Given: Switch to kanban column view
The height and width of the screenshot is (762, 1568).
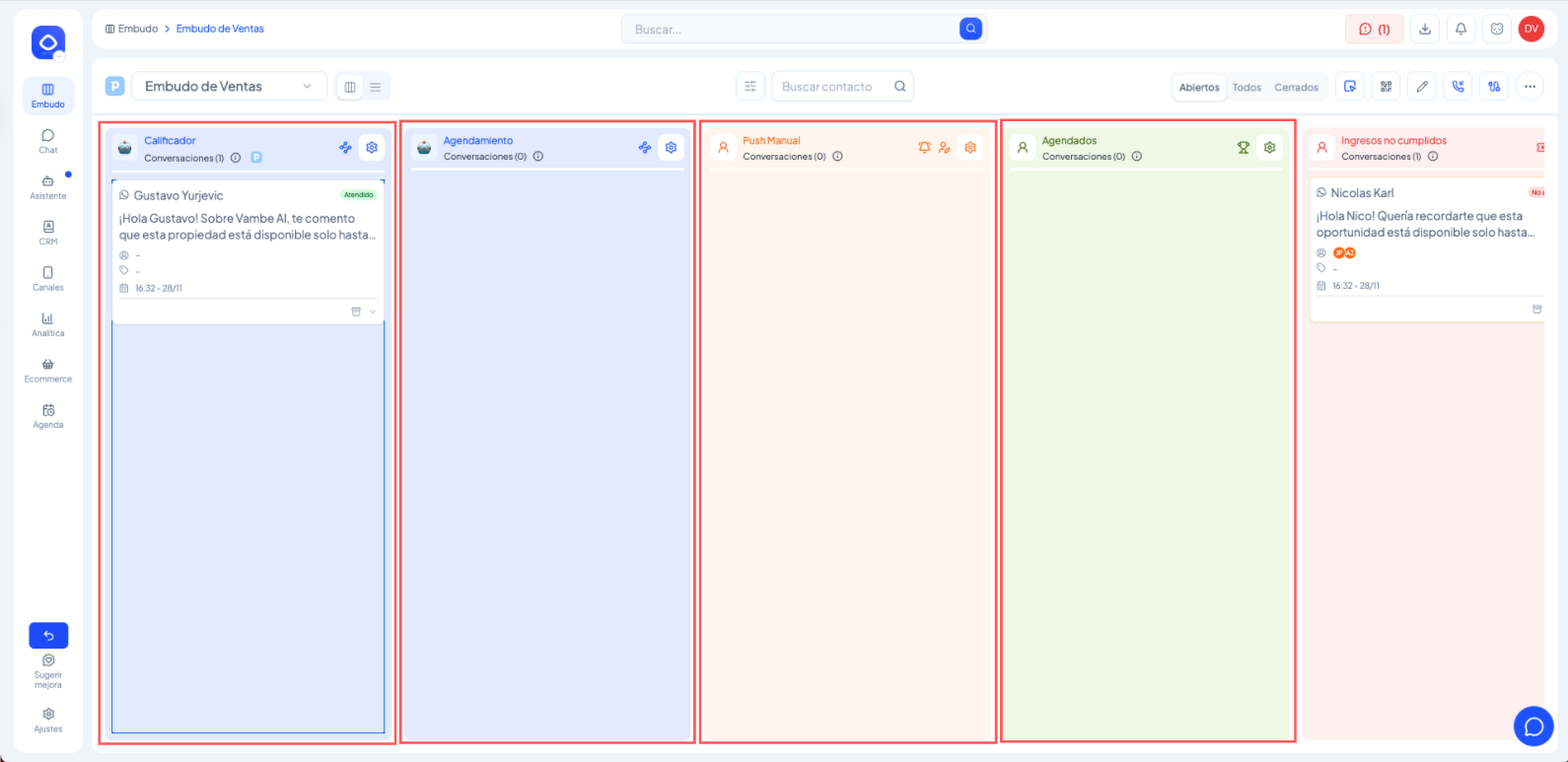Looking at the screenshot, I should [350, 87].
